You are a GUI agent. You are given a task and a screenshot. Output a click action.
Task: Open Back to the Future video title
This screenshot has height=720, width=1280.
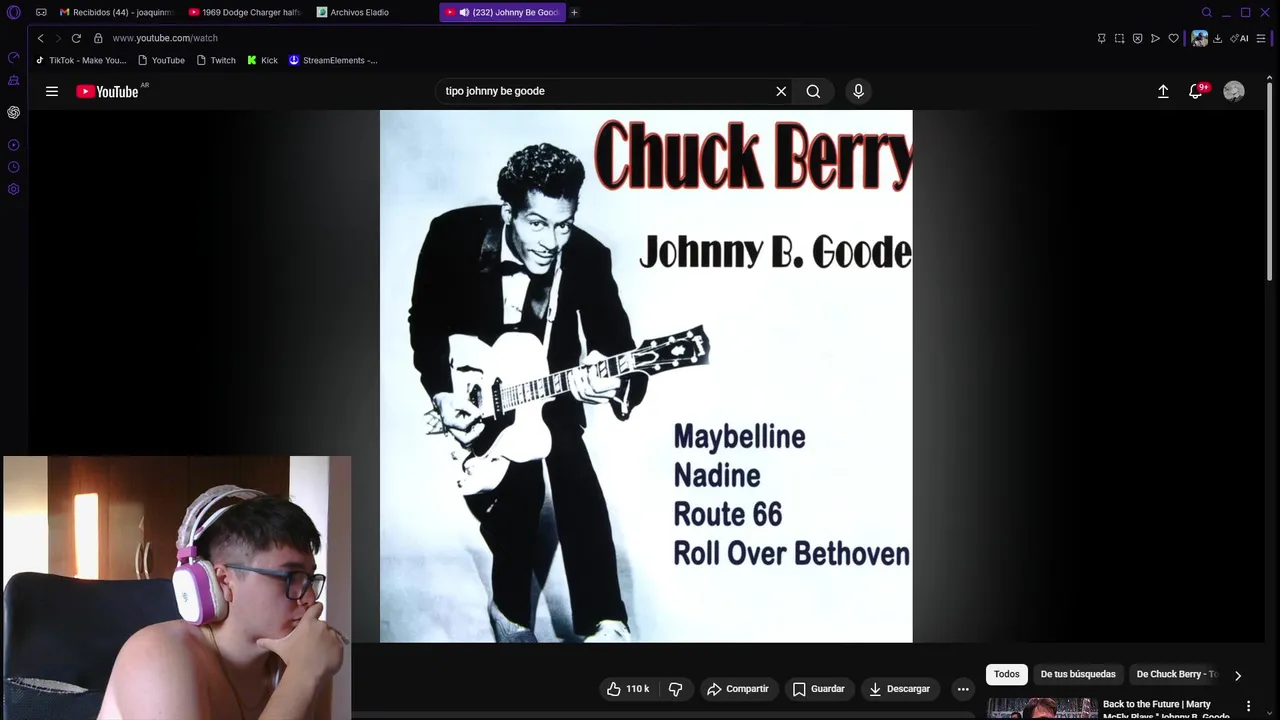pyautogui.click(x=1166, y=709)
